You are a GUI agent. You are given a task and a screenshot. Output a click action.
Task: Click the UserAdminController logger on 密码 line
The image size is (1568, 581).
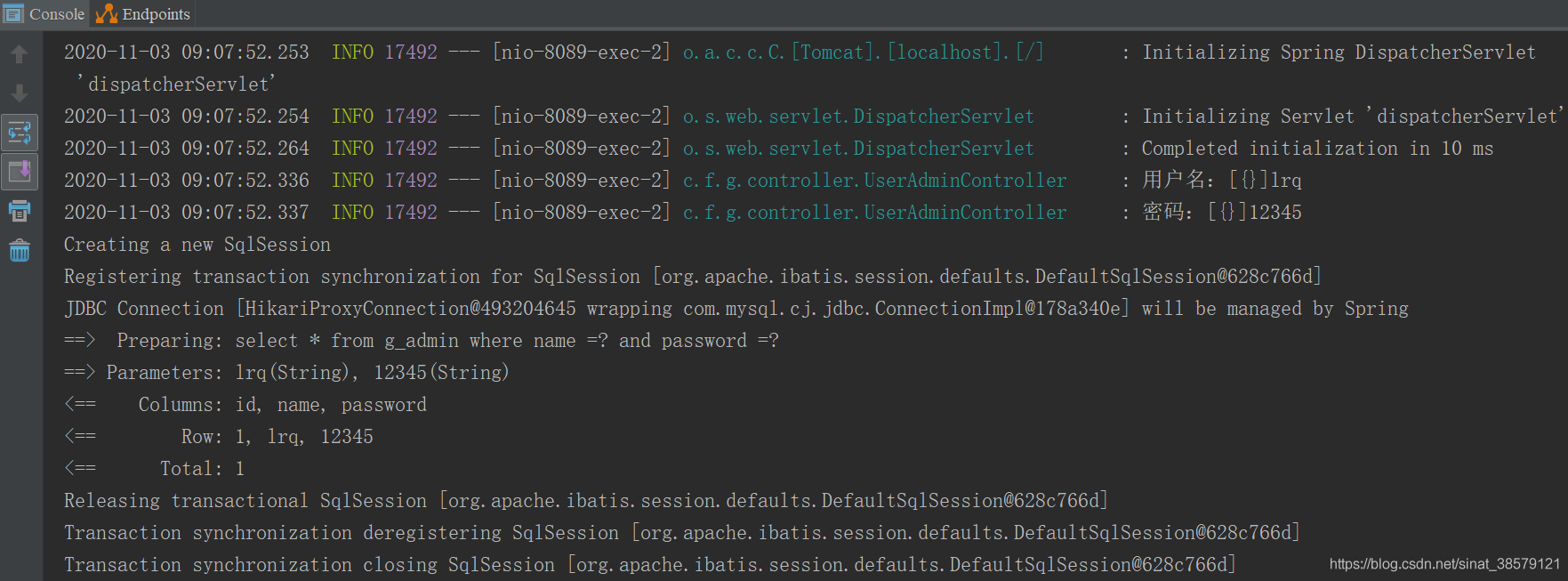(874, 213)
